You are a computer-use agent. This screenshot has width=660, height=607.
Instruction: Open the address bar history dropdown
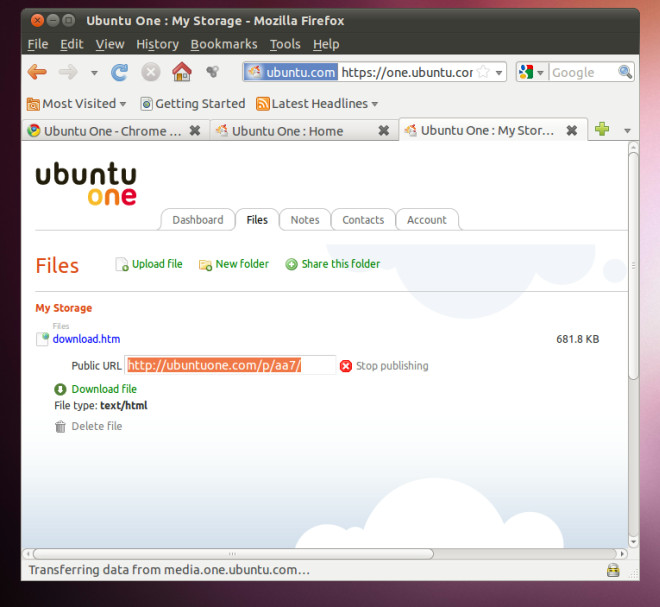[x=499, y=72]
